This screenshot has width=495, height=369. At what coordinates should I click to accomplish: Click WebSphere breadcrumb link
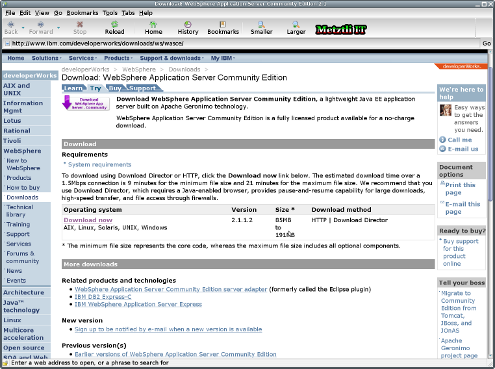139,69
